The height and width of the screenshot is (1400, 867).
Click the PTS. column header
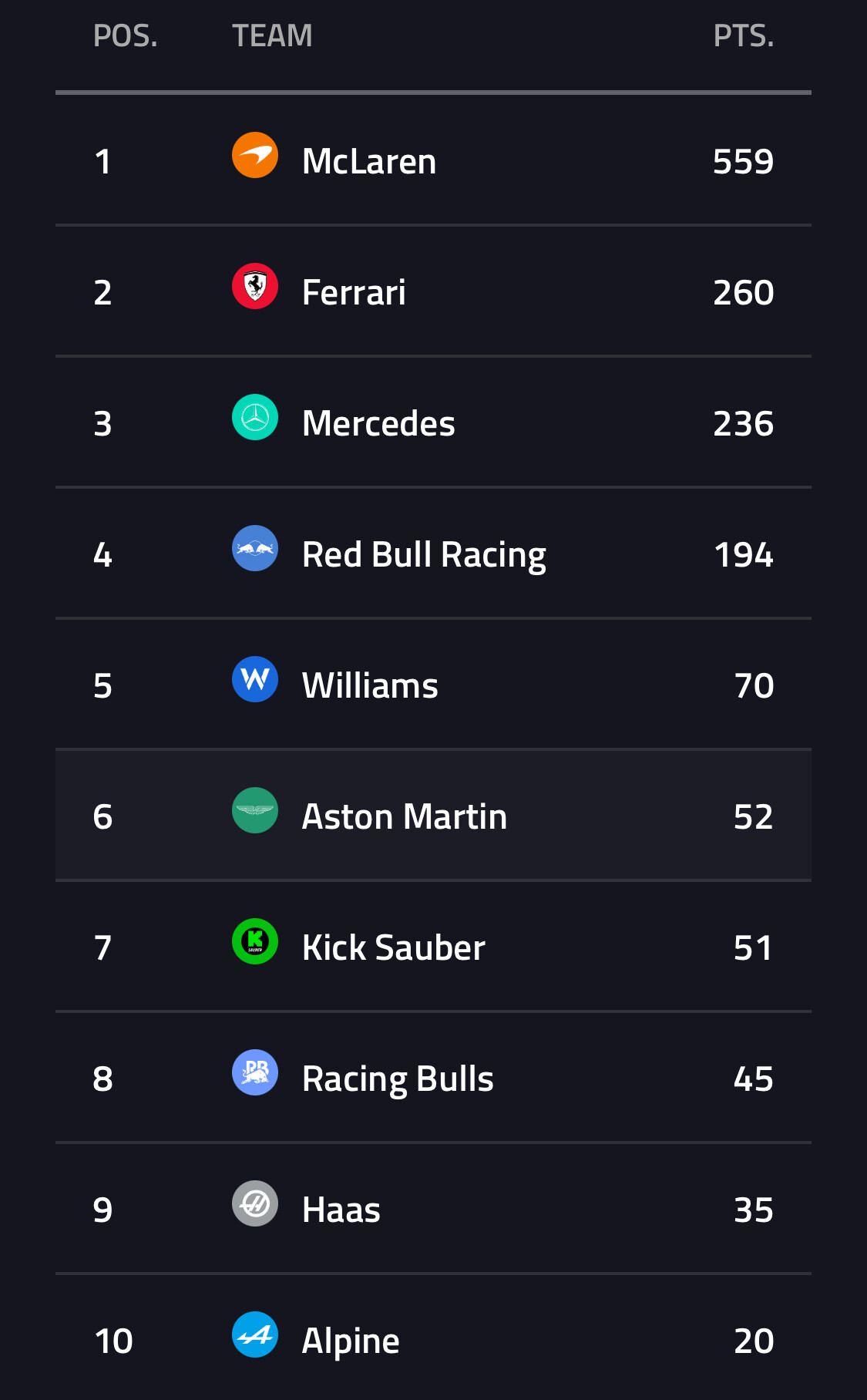coord(744,35)
